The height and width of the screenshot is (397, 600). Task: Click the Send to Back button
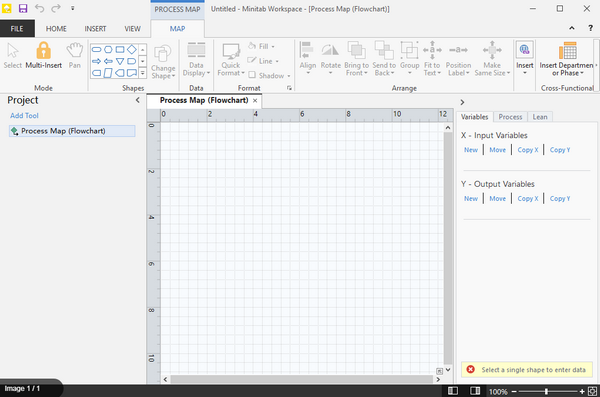coord(384,58)
